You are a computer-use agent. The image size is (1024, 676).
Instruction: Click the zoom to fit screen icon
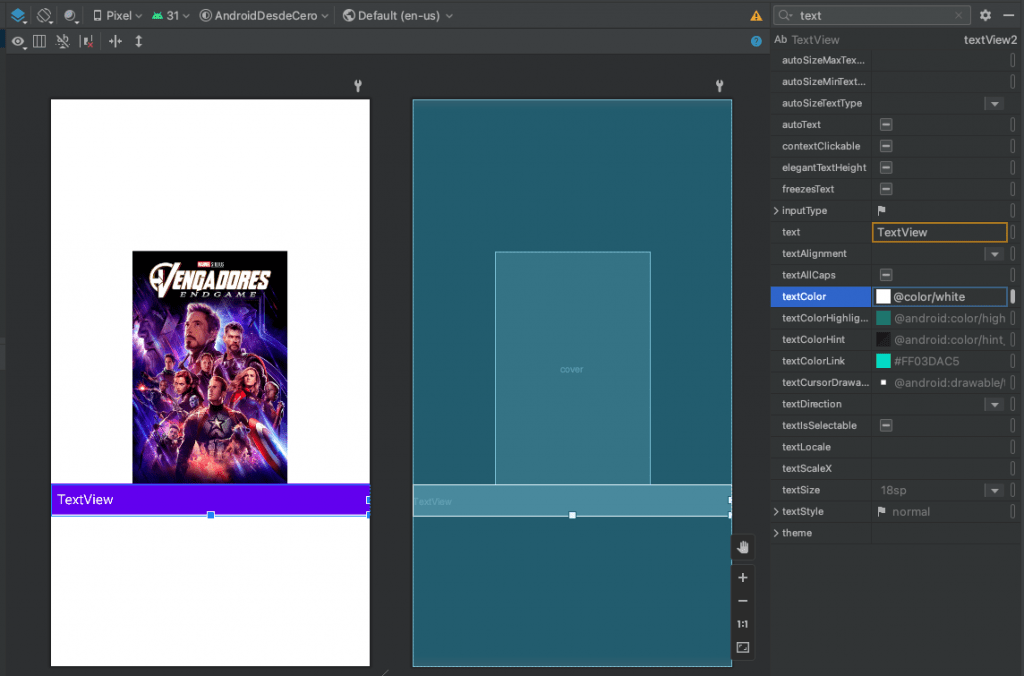pos(743,647)
